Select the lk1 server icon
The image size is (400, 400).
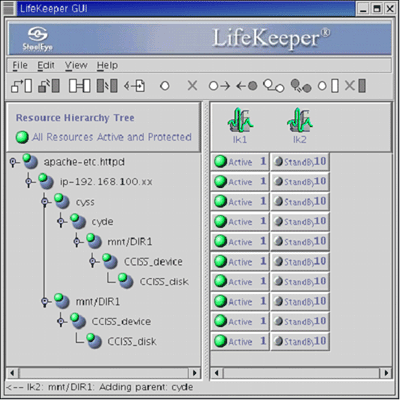(x=240, y=126)
